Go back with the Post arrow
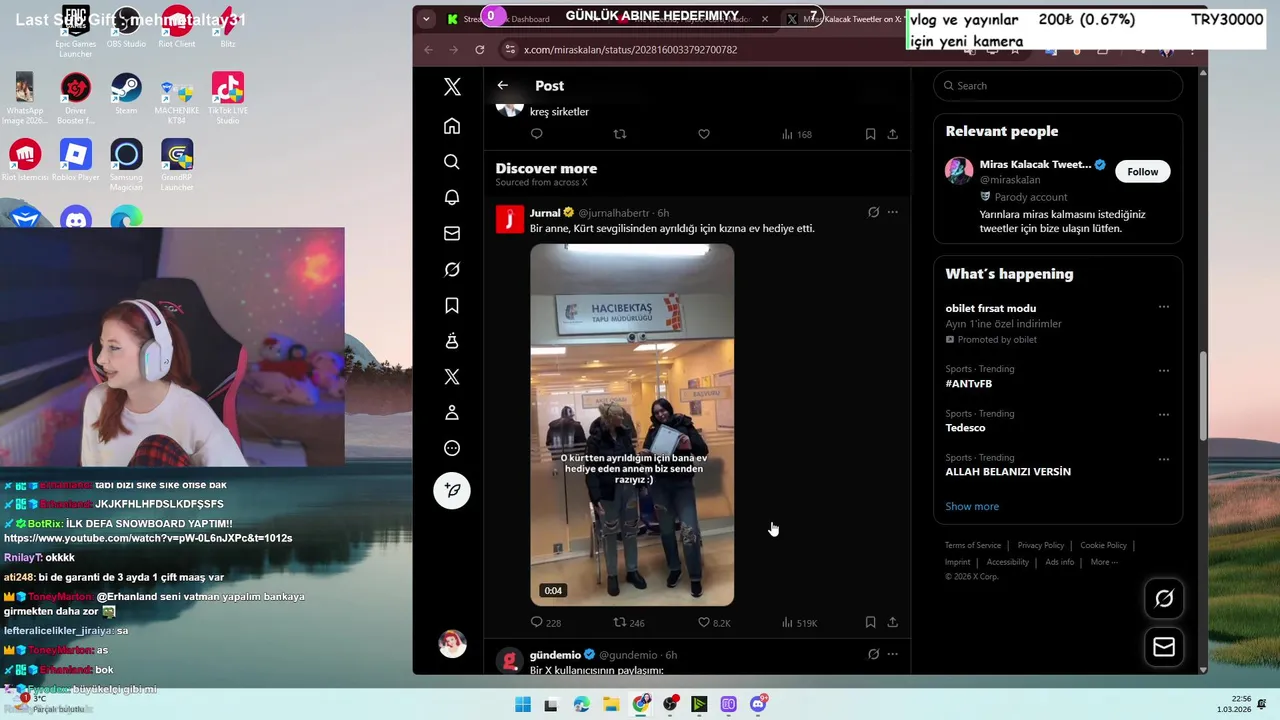This screenshot has height=720, width=1280. (503, 86)
